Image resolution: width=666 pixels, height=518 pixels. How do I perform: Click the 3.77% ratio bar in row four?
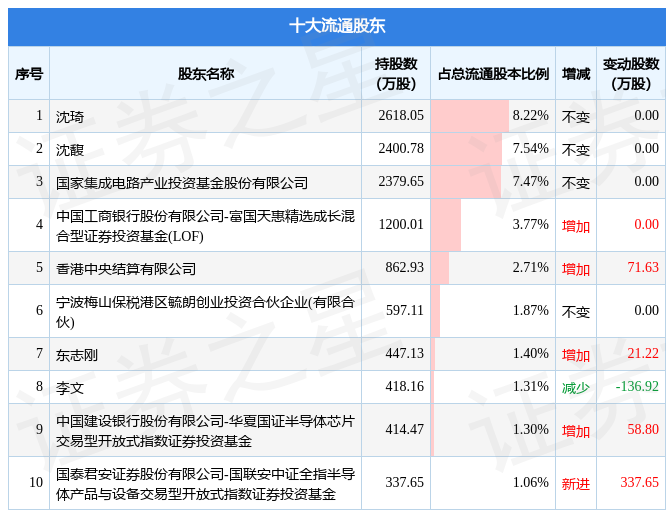446,225
